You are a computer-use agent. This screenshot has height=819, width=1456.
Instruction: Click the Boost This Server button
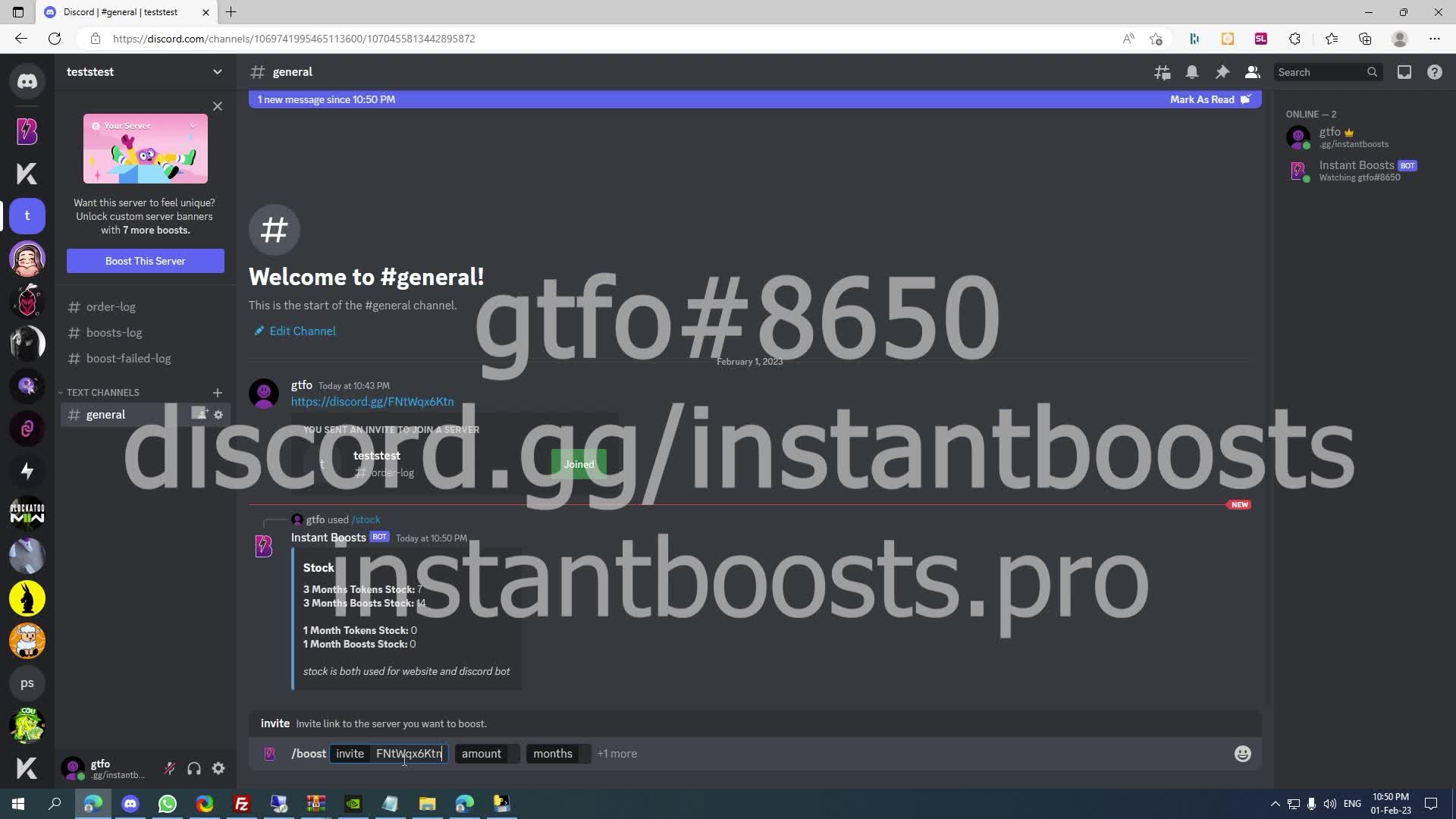(x=145, y=261)
